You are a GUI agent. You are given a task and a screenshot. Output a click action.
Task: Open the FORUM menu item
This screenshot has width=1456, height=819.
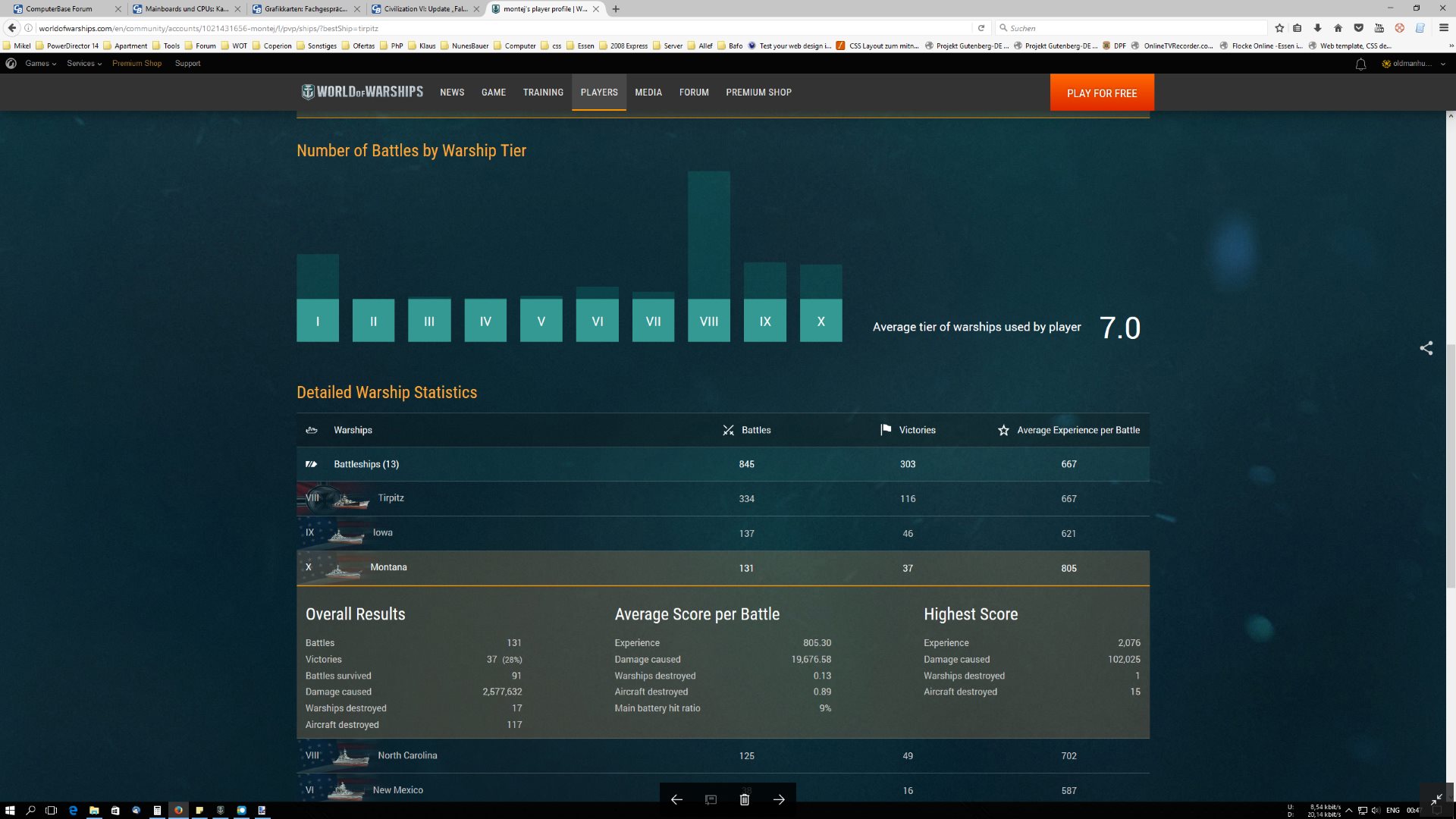[694, 93]
